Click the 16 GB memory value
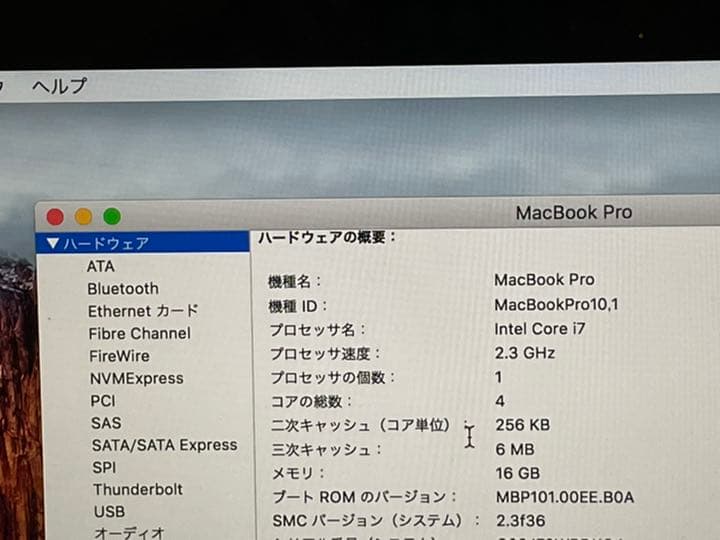720x540 pixels. [518, 473]
